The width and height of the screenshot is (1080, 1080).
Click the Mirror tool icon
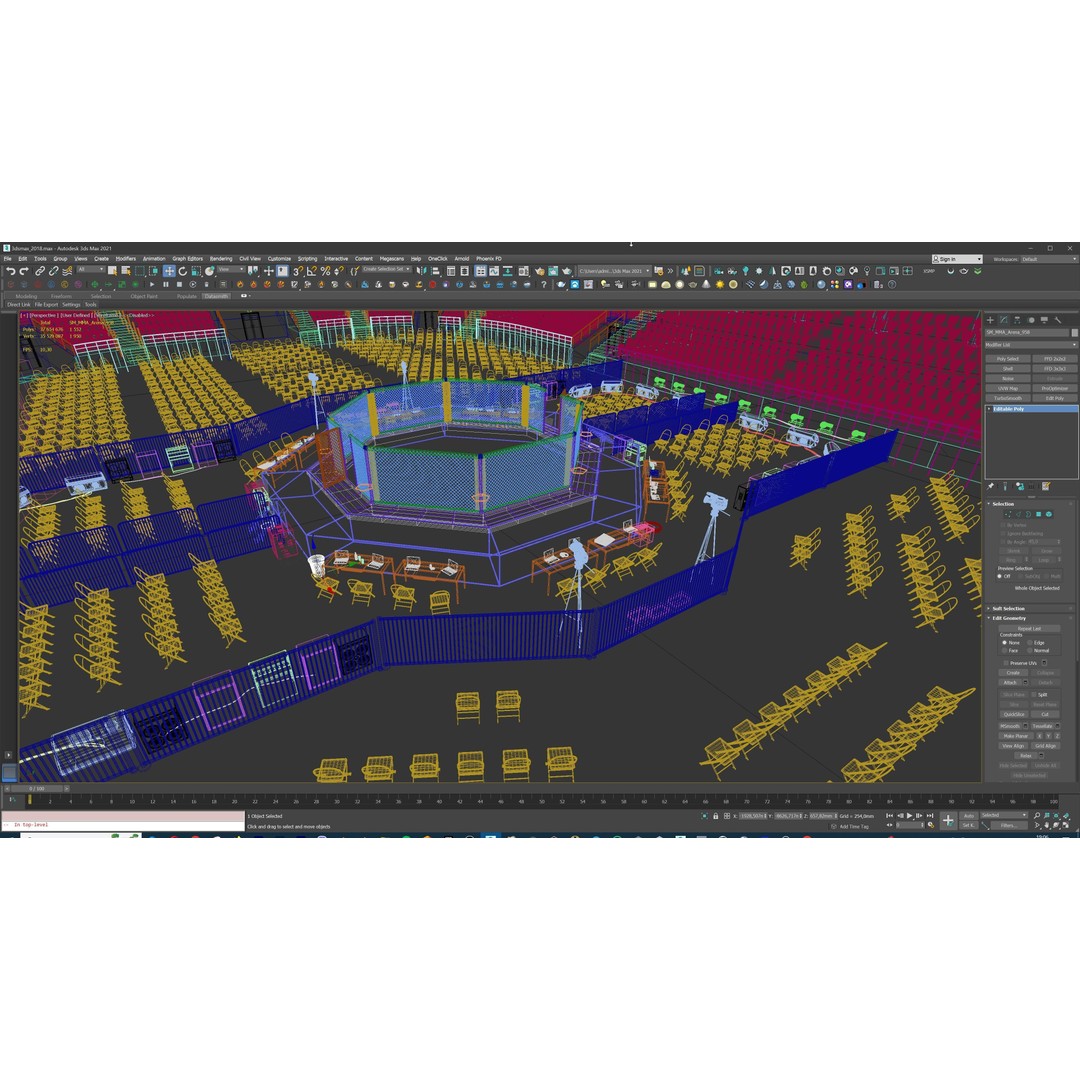(x=422, y=271)
